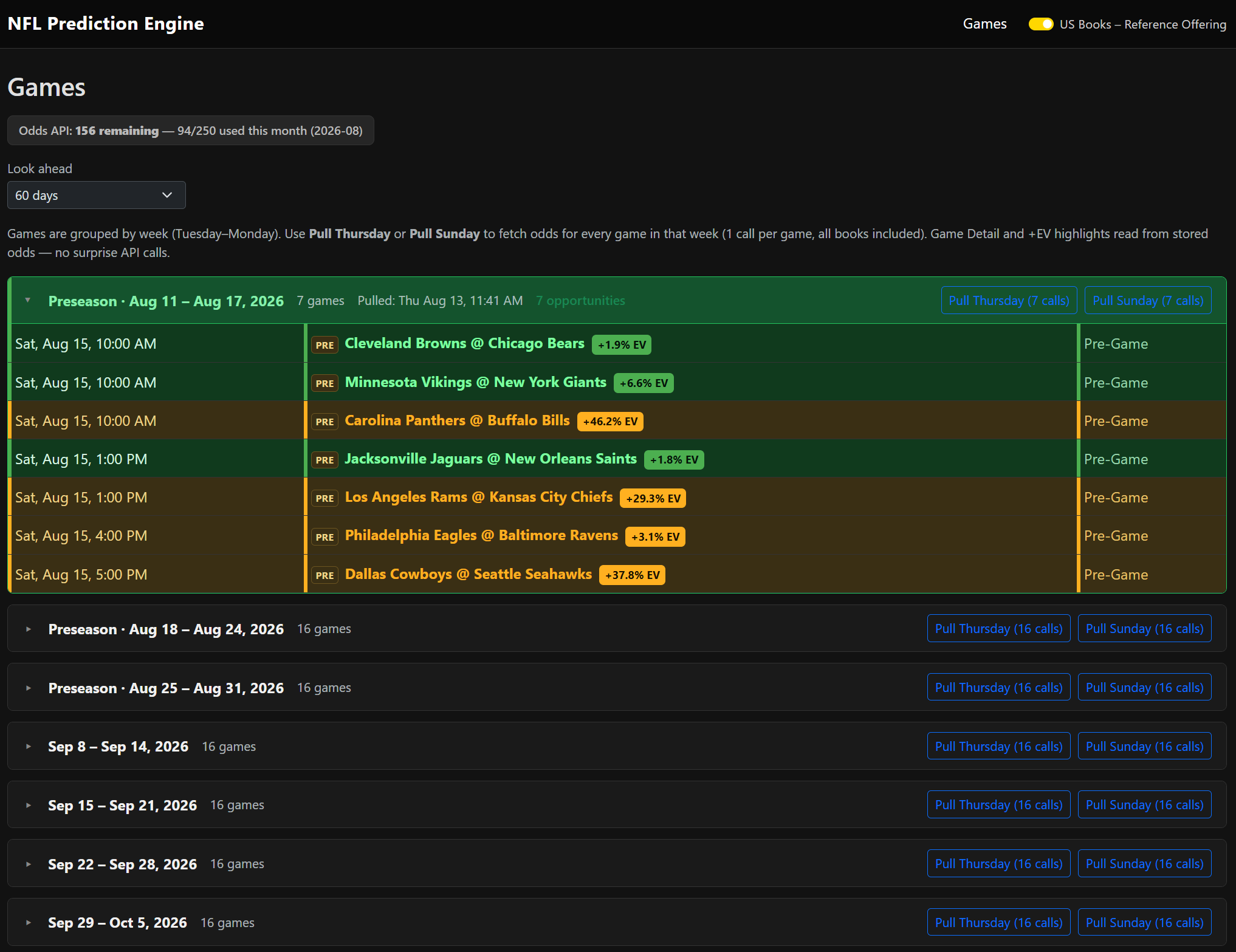The image size is (1236, 952).
Task: Click the +1.8% EV badge
Action: [674, 460]
